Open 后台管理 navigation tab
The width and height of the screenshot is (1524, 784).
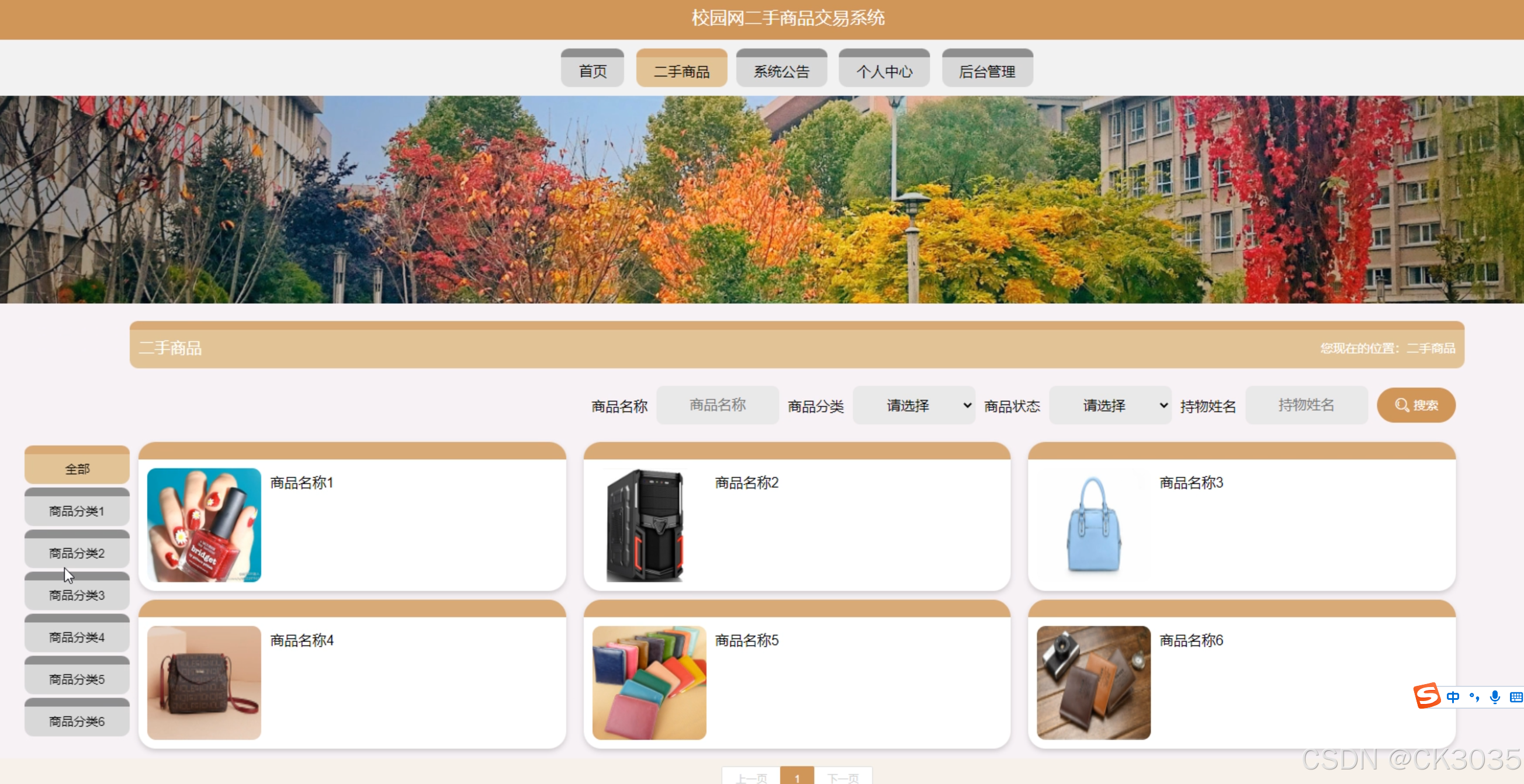pos(987,71)
